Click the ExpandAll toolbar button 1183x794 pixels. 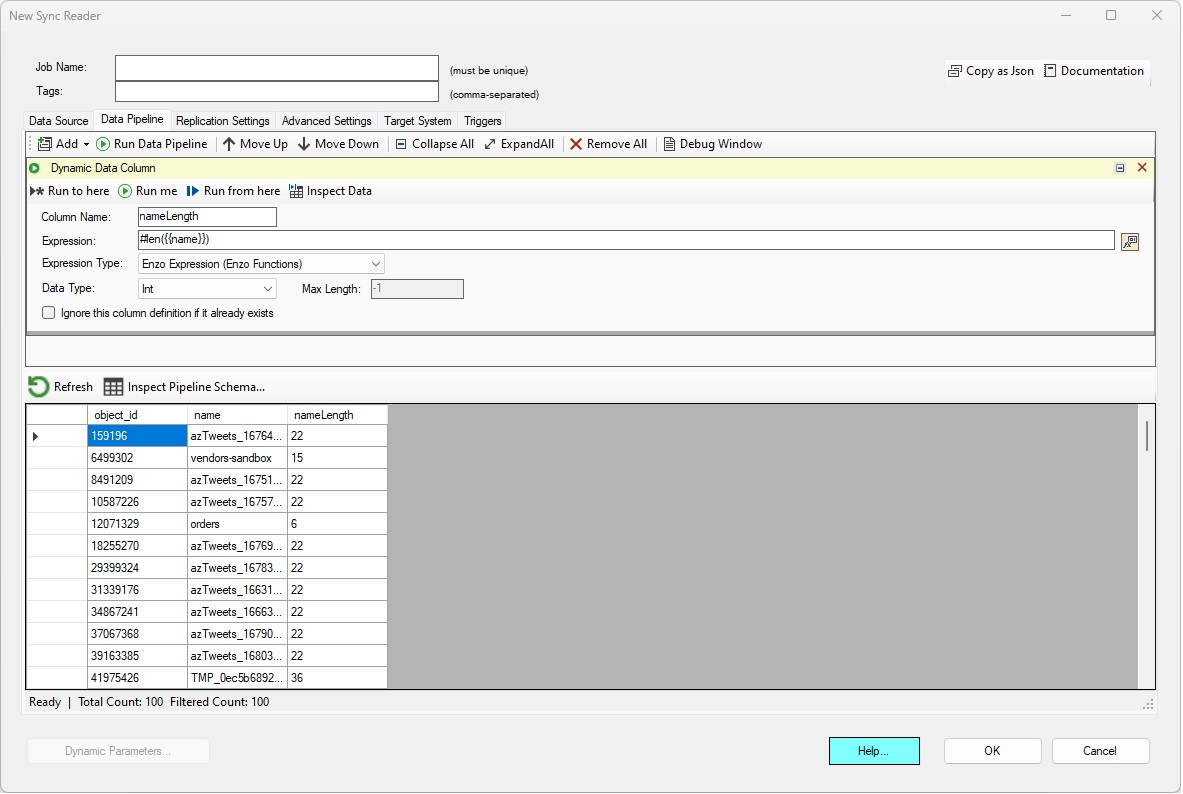coord(519,144)
